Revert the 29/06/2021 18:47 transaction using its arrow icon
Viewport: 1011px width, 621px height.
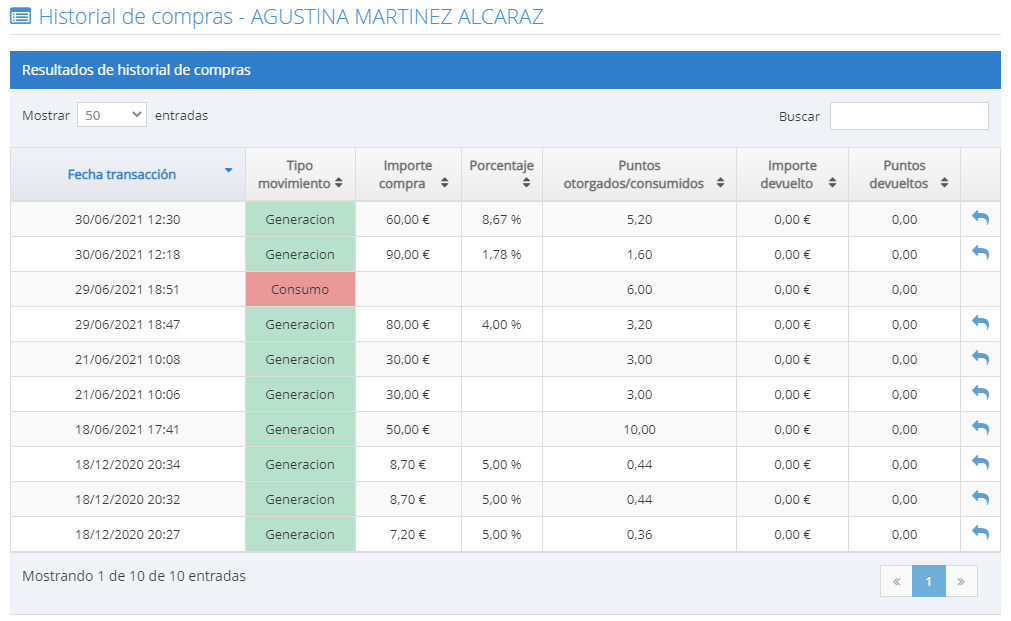point(980,323)
